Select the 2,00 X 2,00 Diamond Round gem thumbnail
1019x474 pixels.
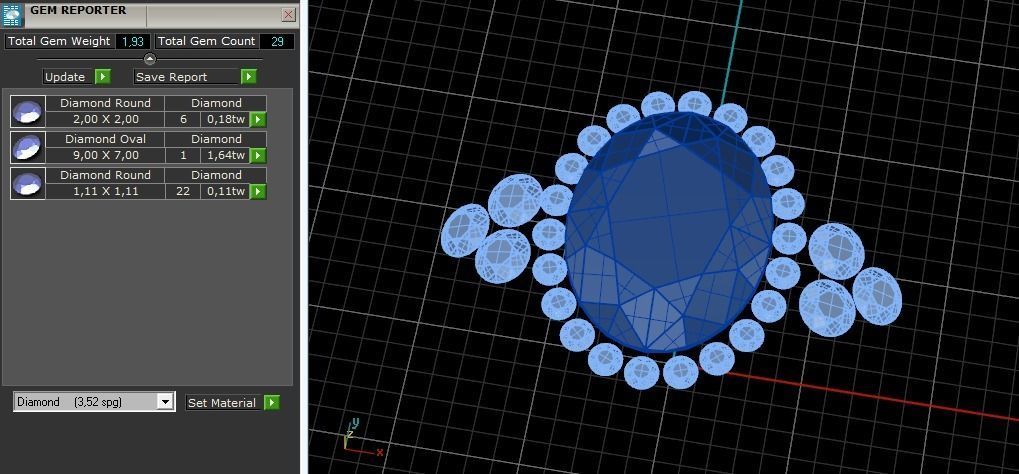[28, 111]
